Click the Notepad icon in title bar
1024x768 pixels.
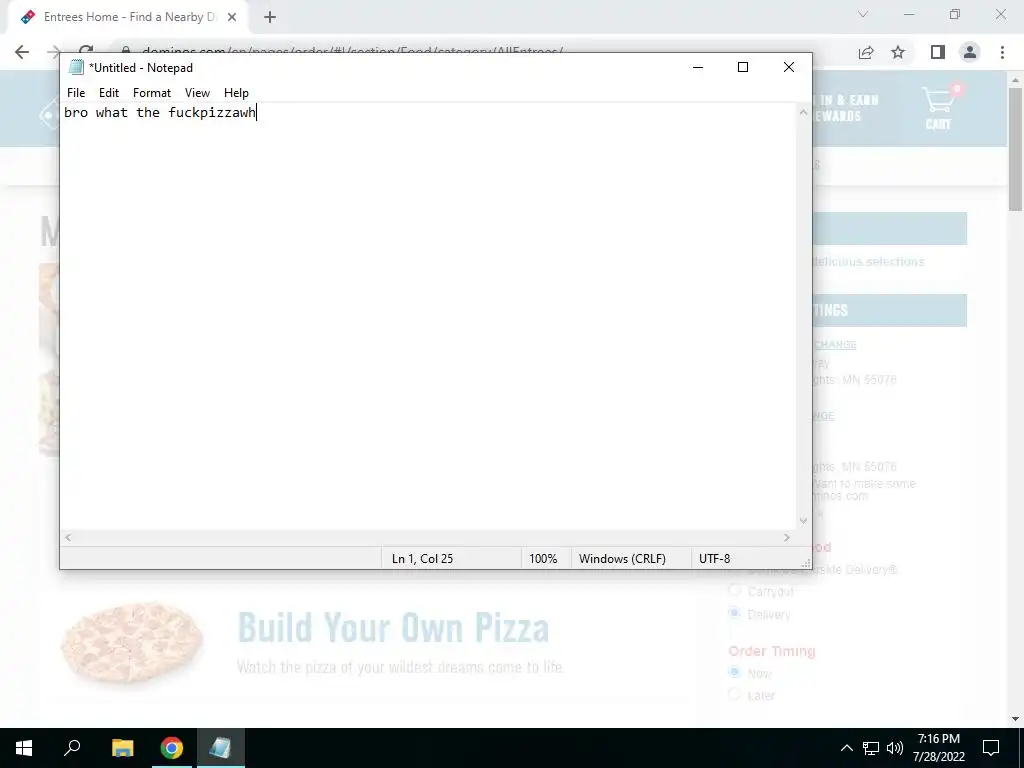[76, 67]
